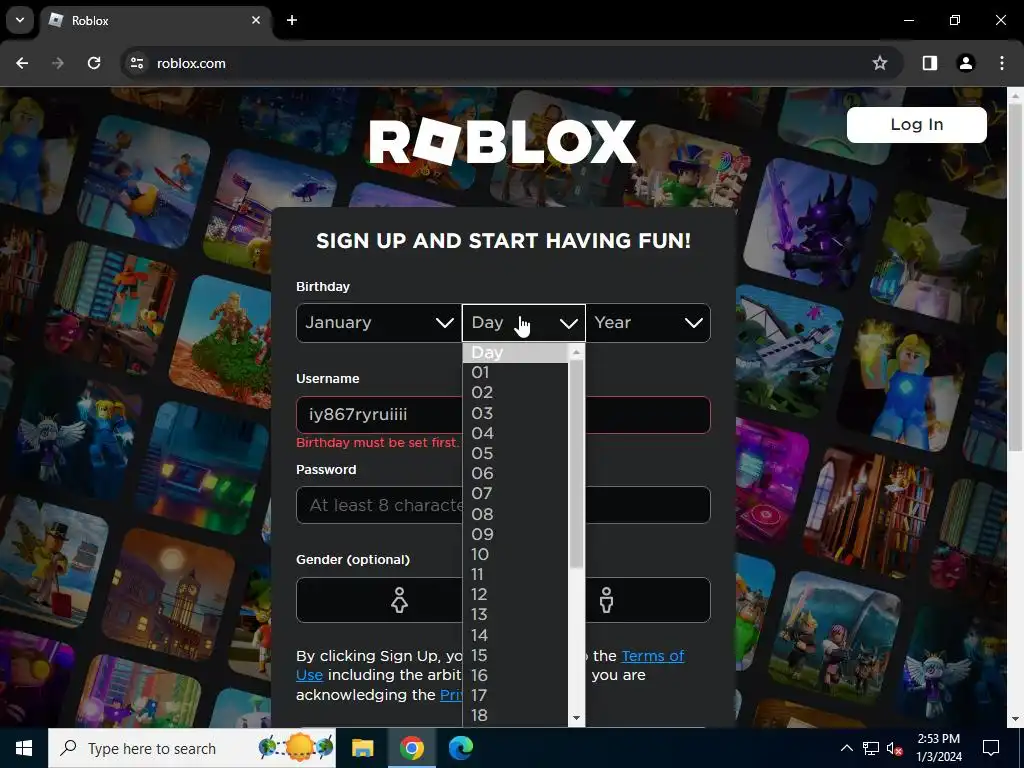The height and width of the screenshot is (768, 1024).
Task: Click the day list scroll-down arrow
Action: coord(576,718)
